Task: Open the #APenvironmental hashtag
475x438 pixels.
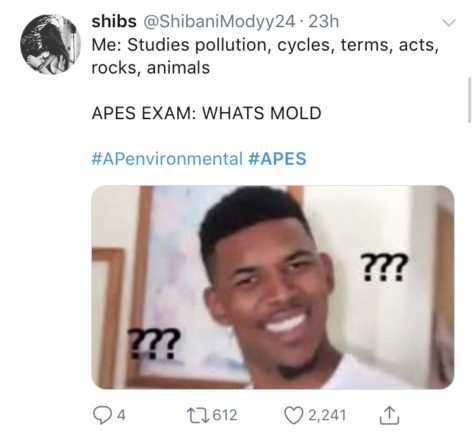Action: click(167, 158)
